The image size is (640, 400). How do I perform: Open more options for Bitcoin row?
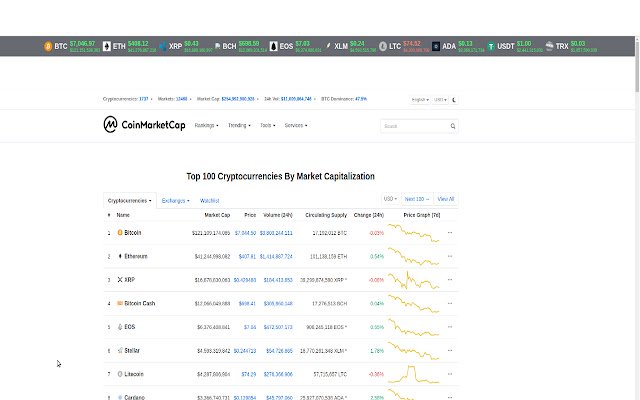[x=450, y=233]
